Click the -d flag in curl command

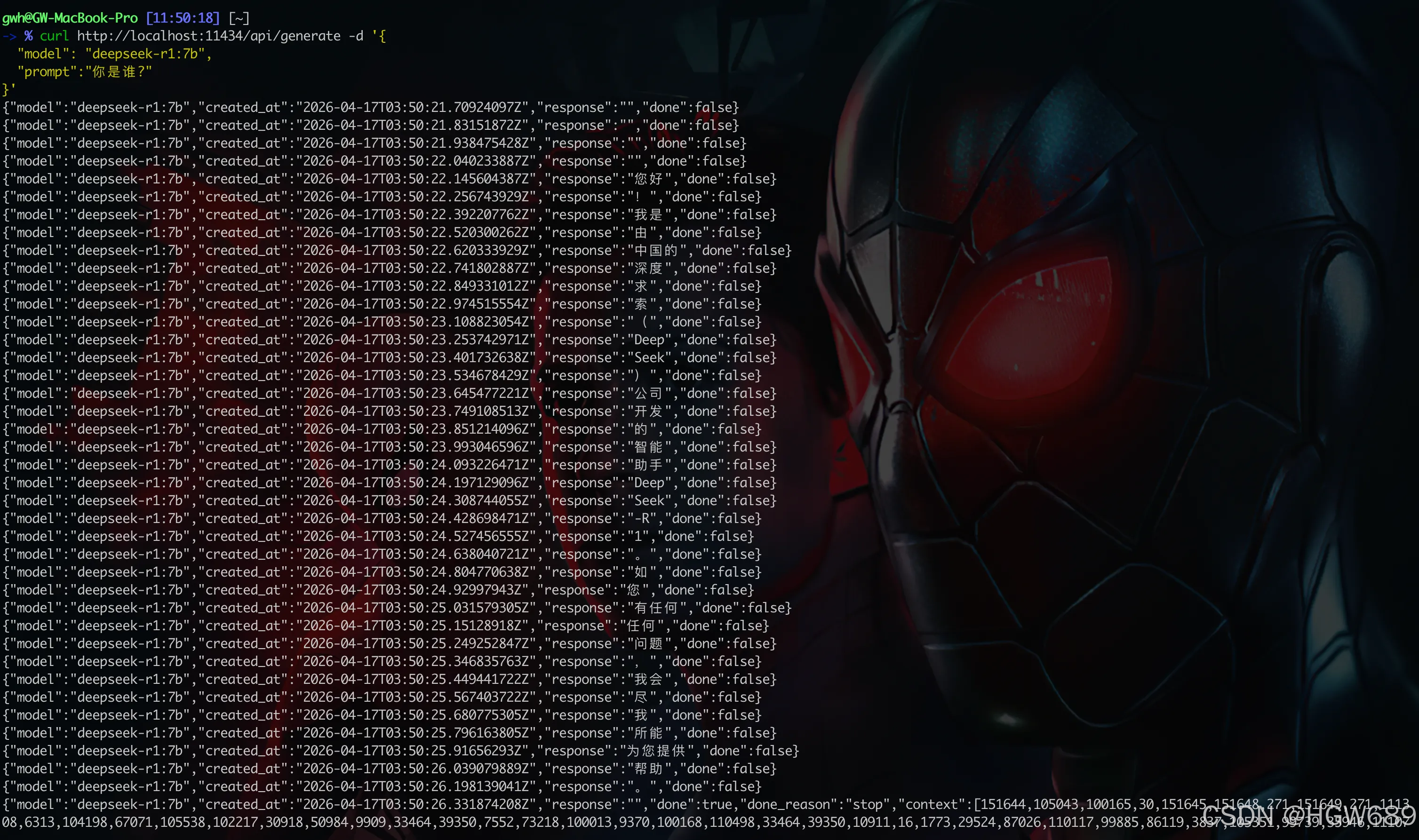[x=356, y=36]
